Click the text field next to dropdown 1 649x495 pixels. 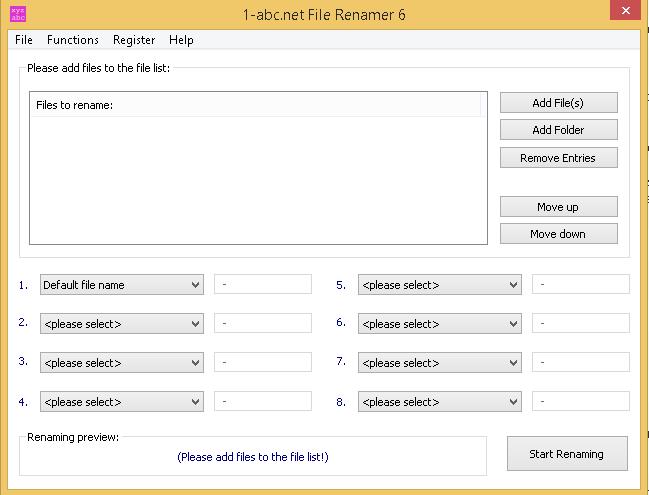[x=263, y=284]
